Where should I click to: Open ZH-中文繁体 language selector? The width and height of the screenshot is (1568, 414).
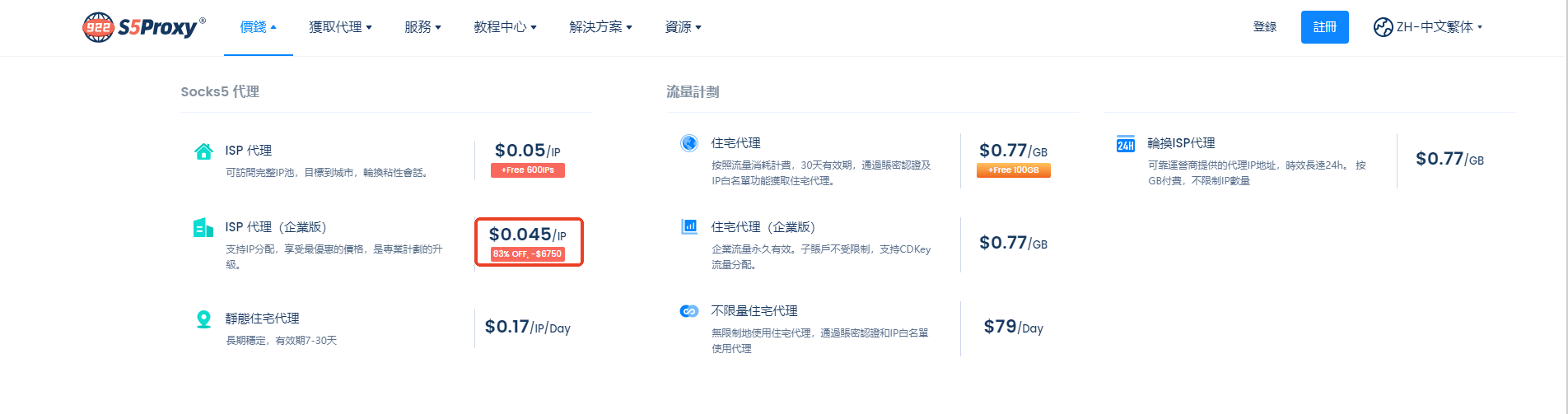tap(1428, 27)
